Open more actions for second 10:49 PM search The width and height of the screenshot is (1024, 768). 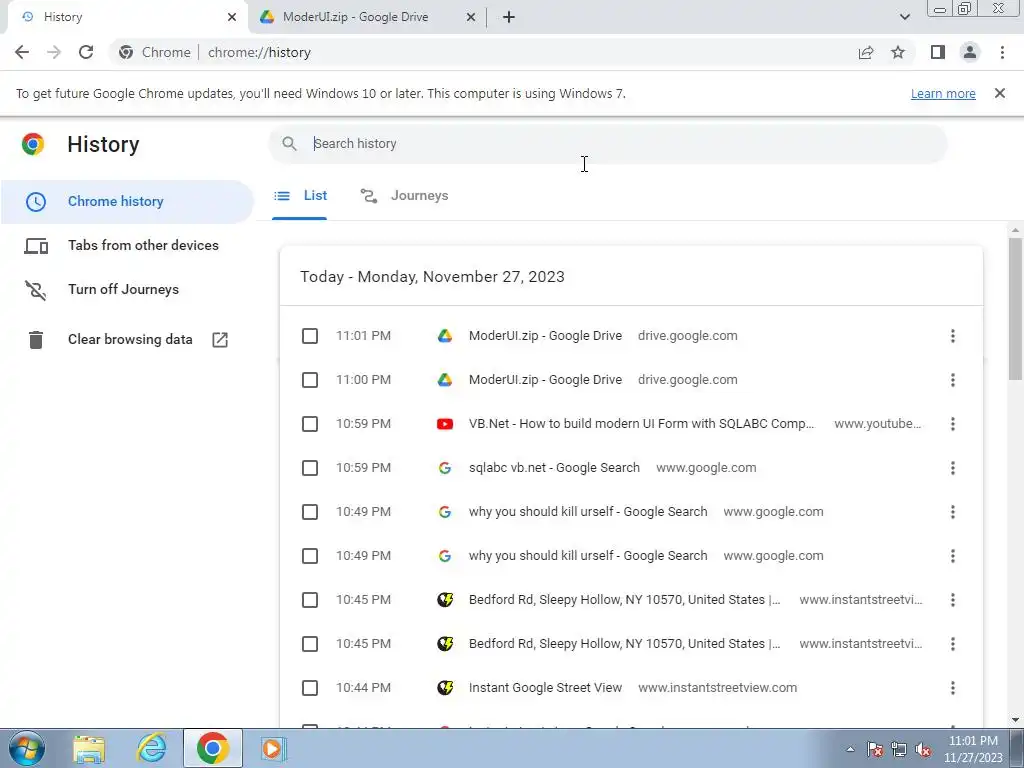click(953, 556)
